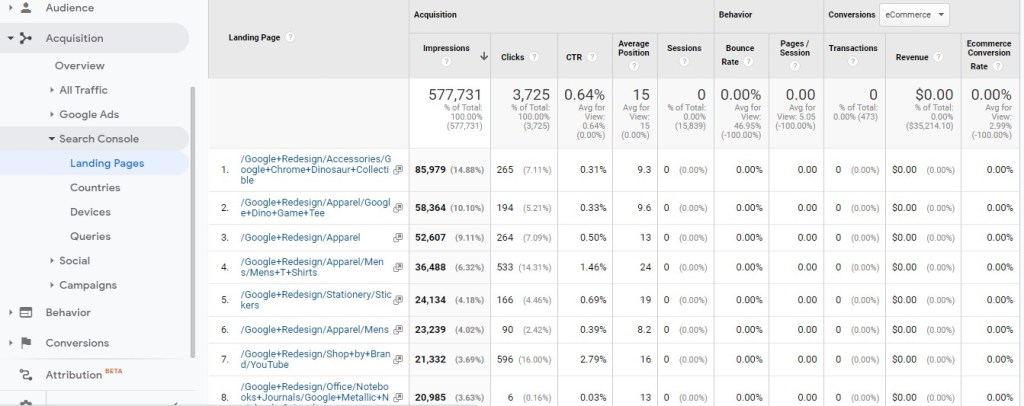Click impressions value 52,607

coord(430,238)
